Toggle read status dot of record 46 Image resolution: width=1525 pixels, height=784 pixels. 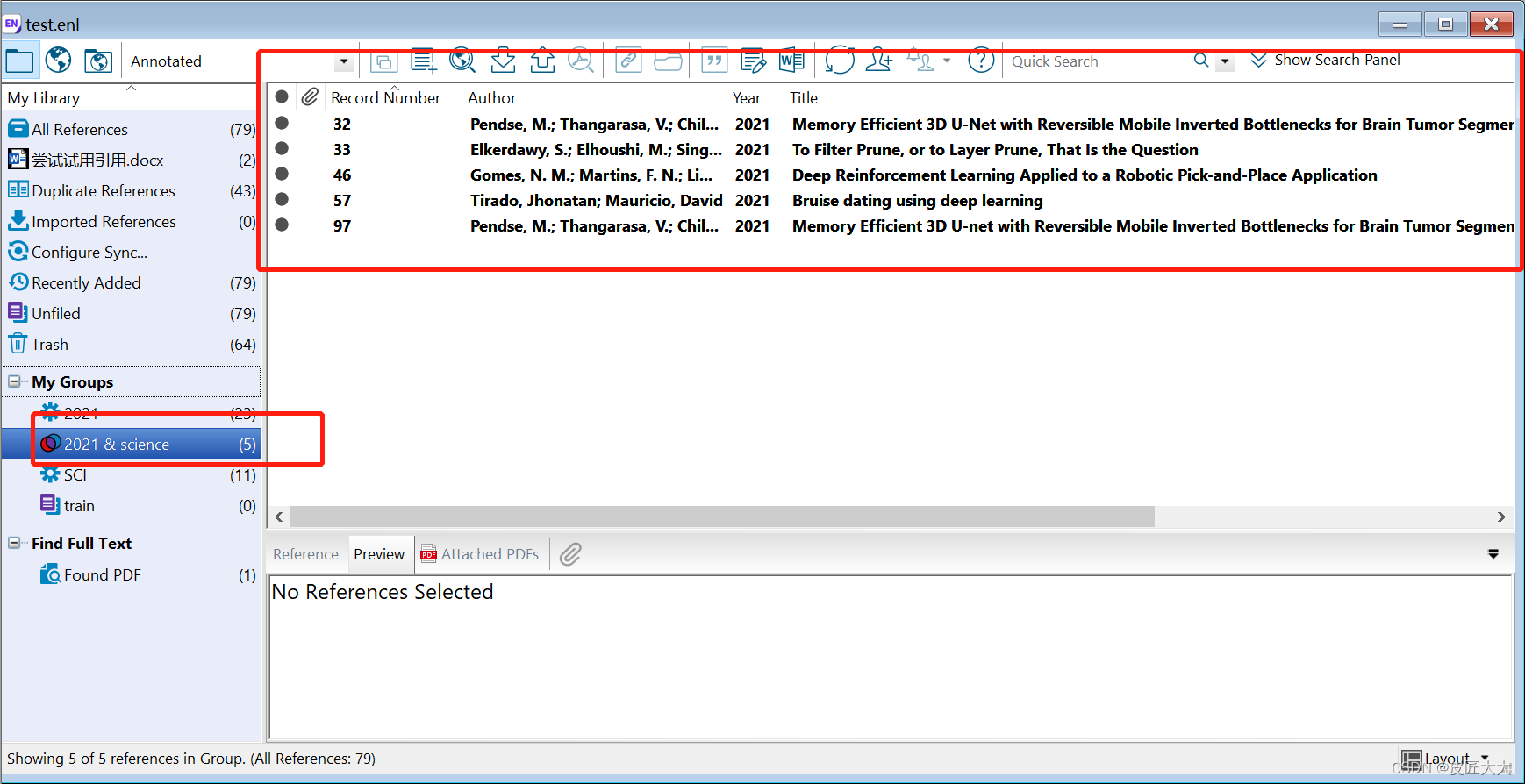pos(282,174)
